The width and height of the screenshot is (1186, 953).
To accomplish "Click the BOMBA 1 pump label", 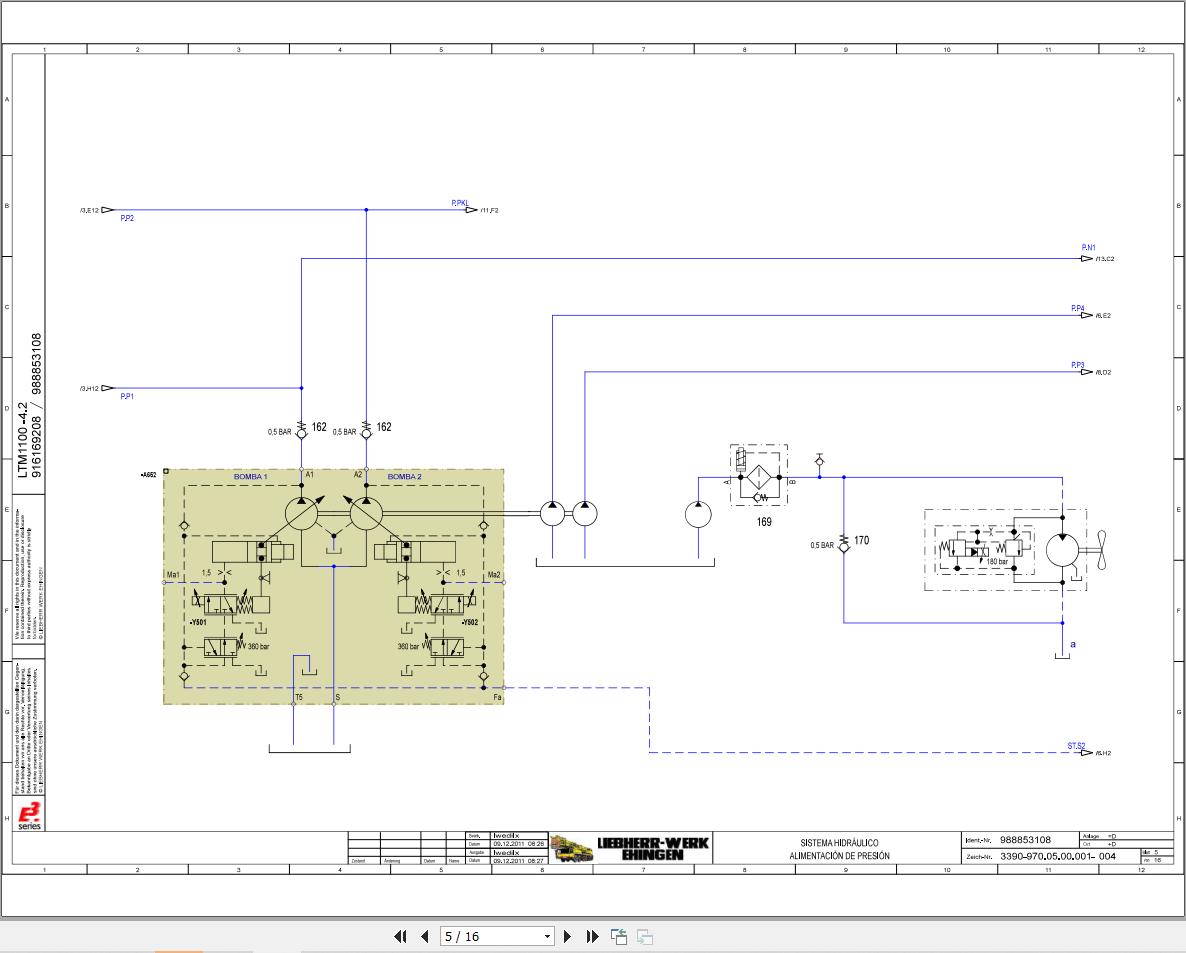I will tap(250, 476).
